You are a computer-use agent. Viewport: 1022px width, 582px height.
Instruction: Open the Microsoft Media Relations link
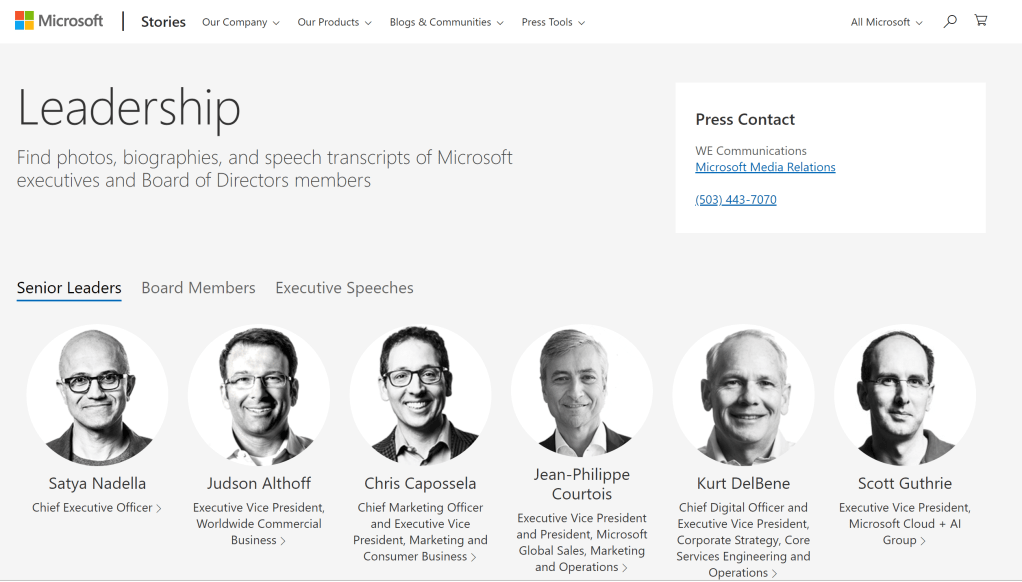[x=765, y=167]
